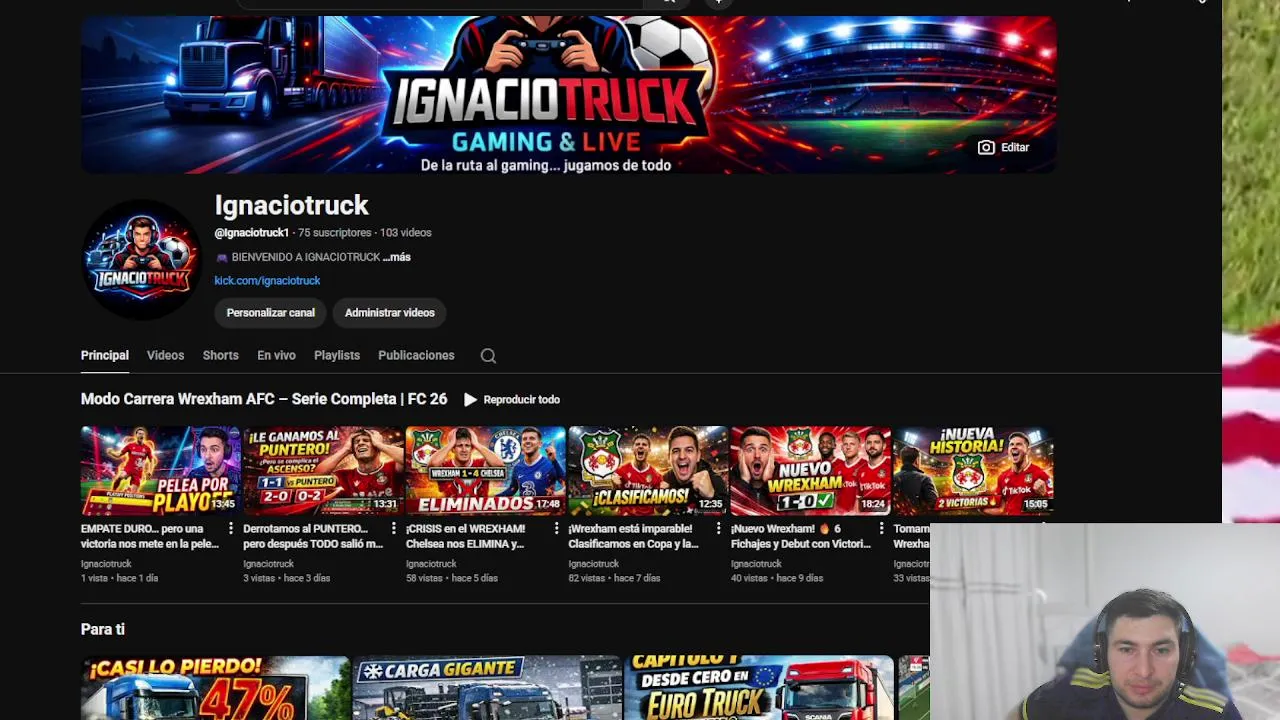
Task: Open the Playlists tab
Action: [337, 356]
